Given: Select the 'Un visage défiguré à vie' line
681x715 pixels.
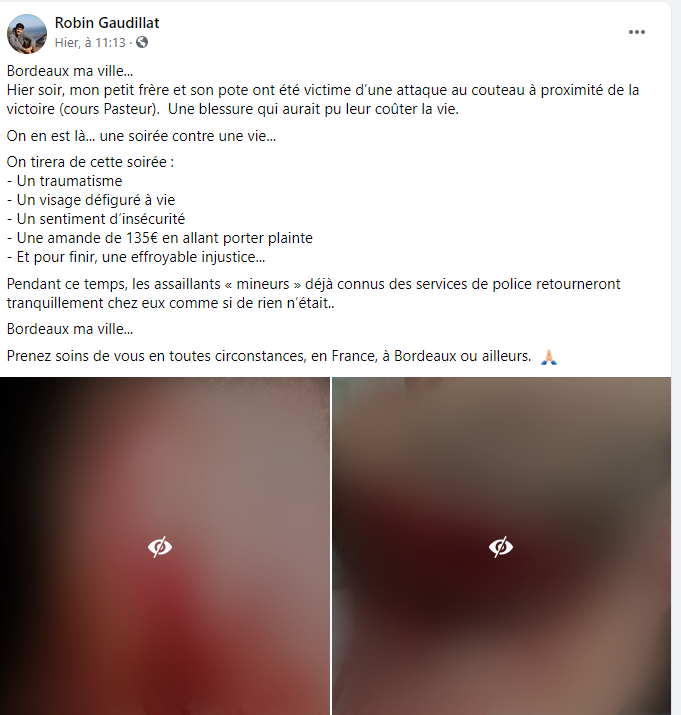Looking at the screenshot, I should coord(91,200).
